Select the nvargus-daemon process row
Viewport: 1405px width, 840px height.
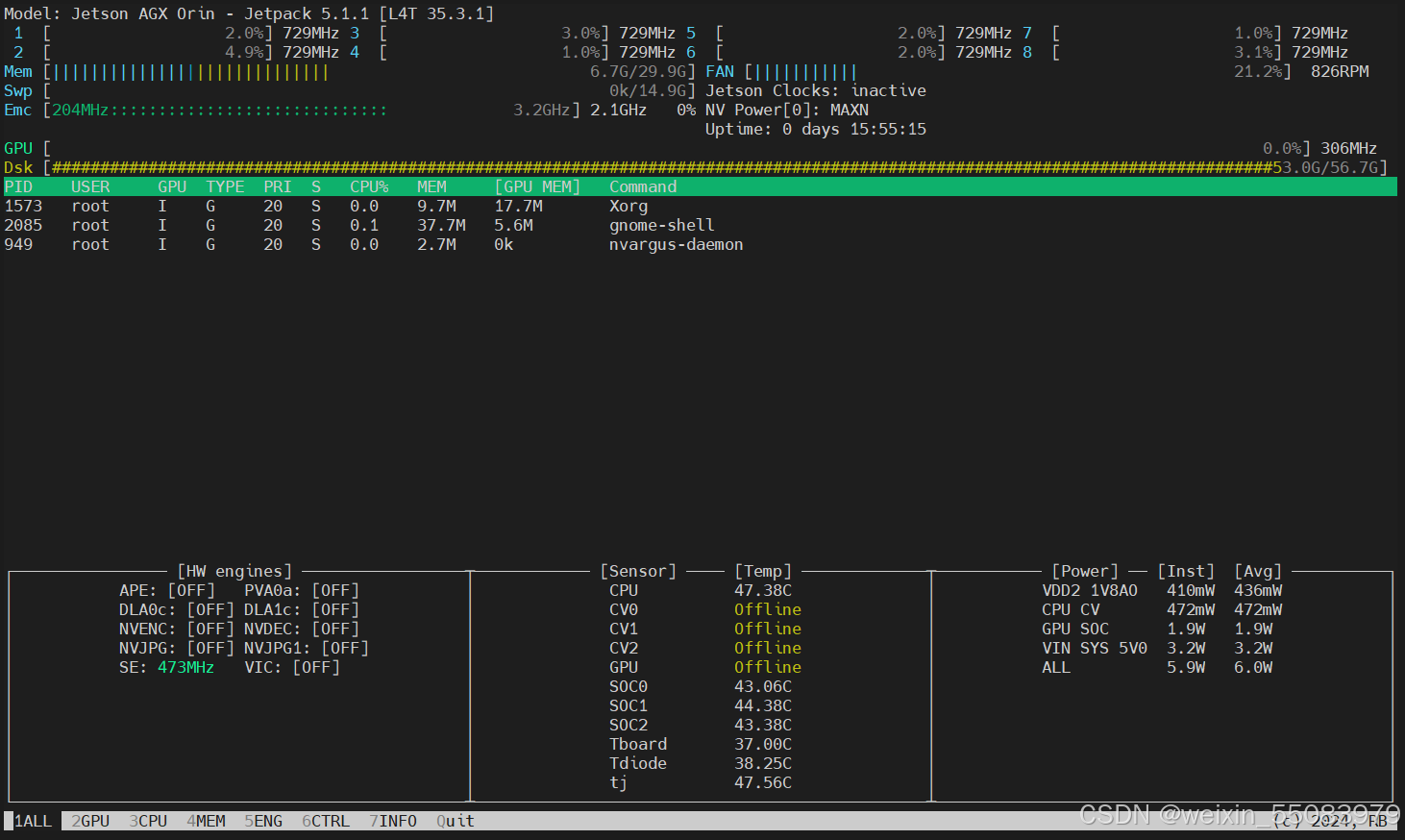[701, 244]
